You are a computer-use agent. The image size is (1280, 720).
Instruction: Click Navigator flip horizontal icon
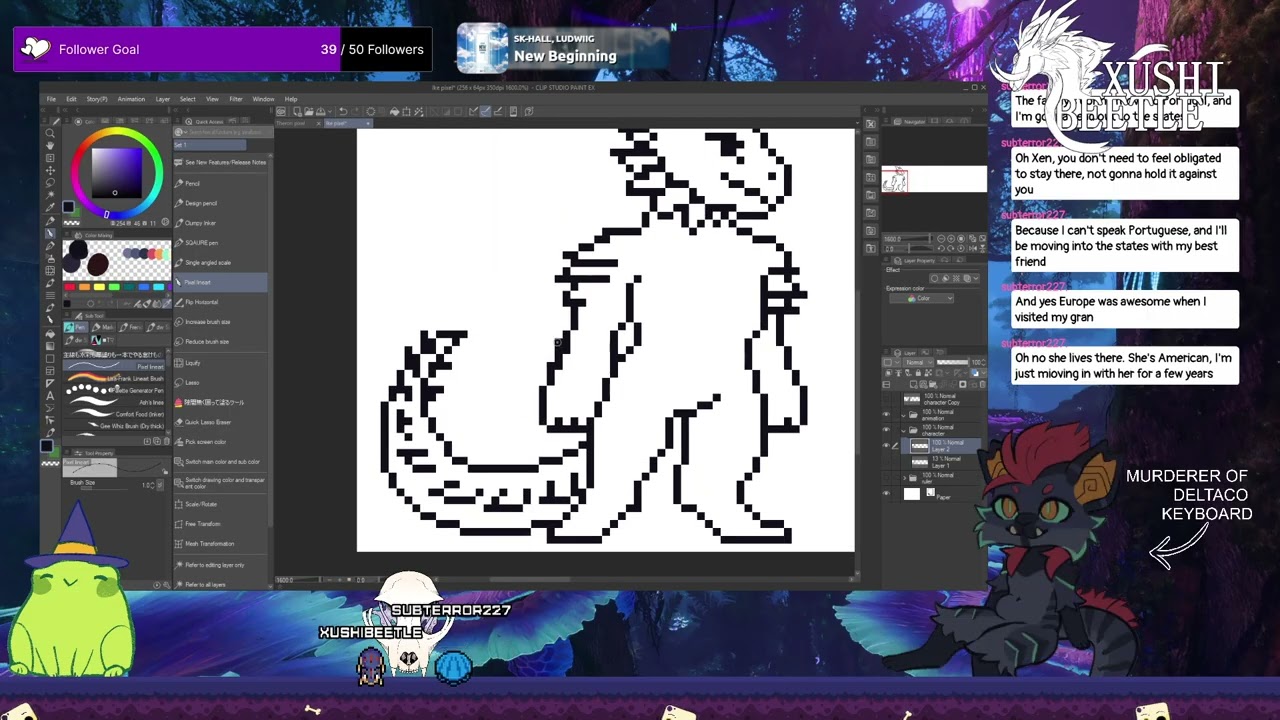pos(973,248)
